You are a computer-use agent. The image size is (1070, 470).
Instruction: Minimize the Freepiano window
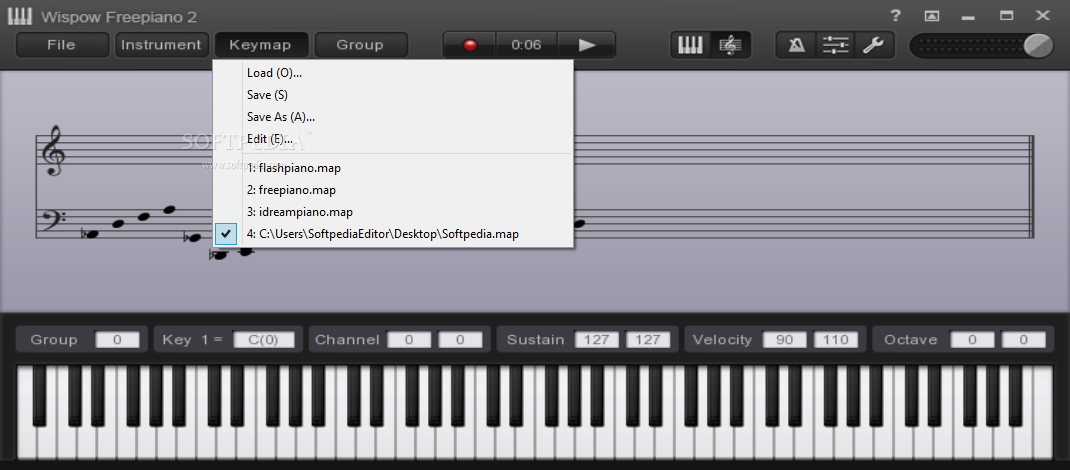[969, 16]
